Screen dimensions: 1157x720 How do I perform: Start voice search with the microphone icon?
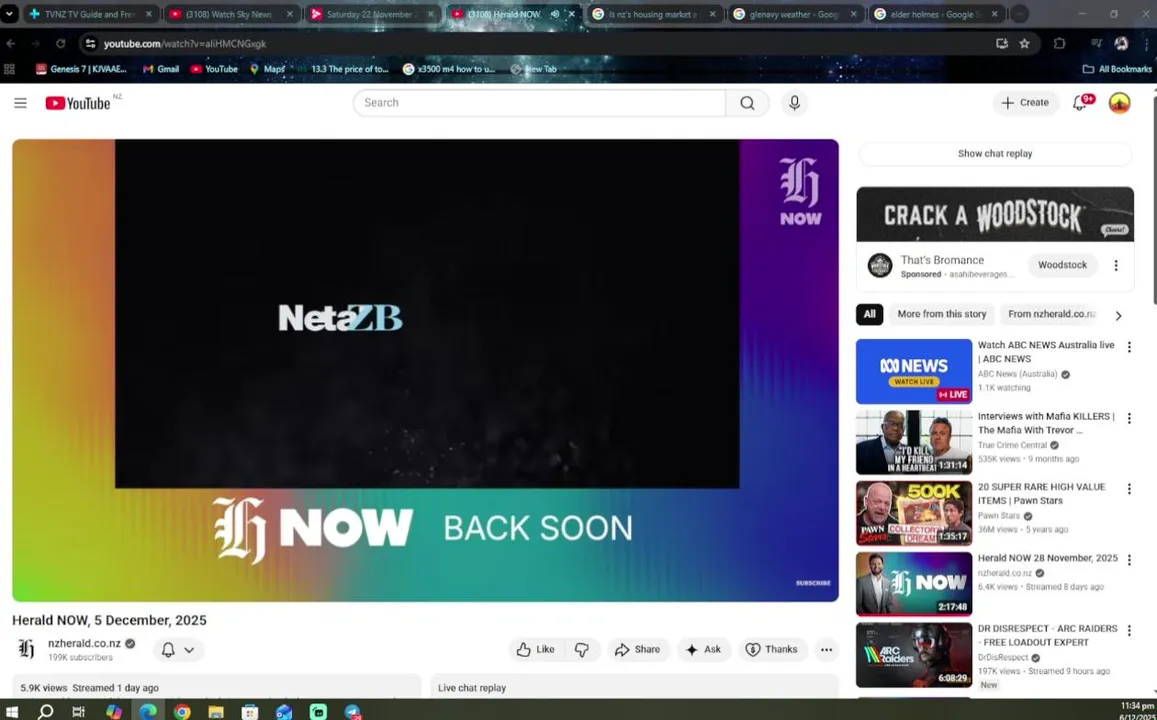(795, 103)
